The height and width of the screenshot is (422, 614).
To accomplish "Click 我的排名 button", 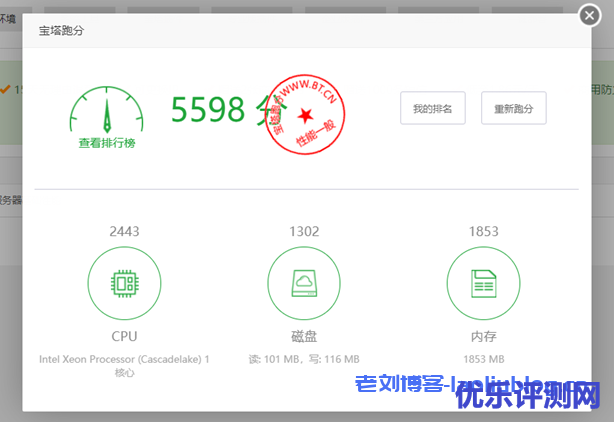I will [433, 108].
